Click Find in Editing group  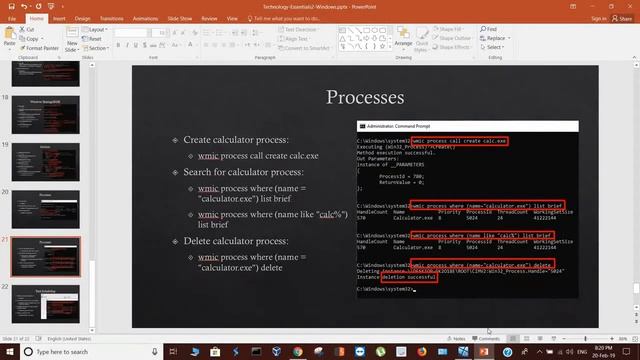(x=489, y=29)
